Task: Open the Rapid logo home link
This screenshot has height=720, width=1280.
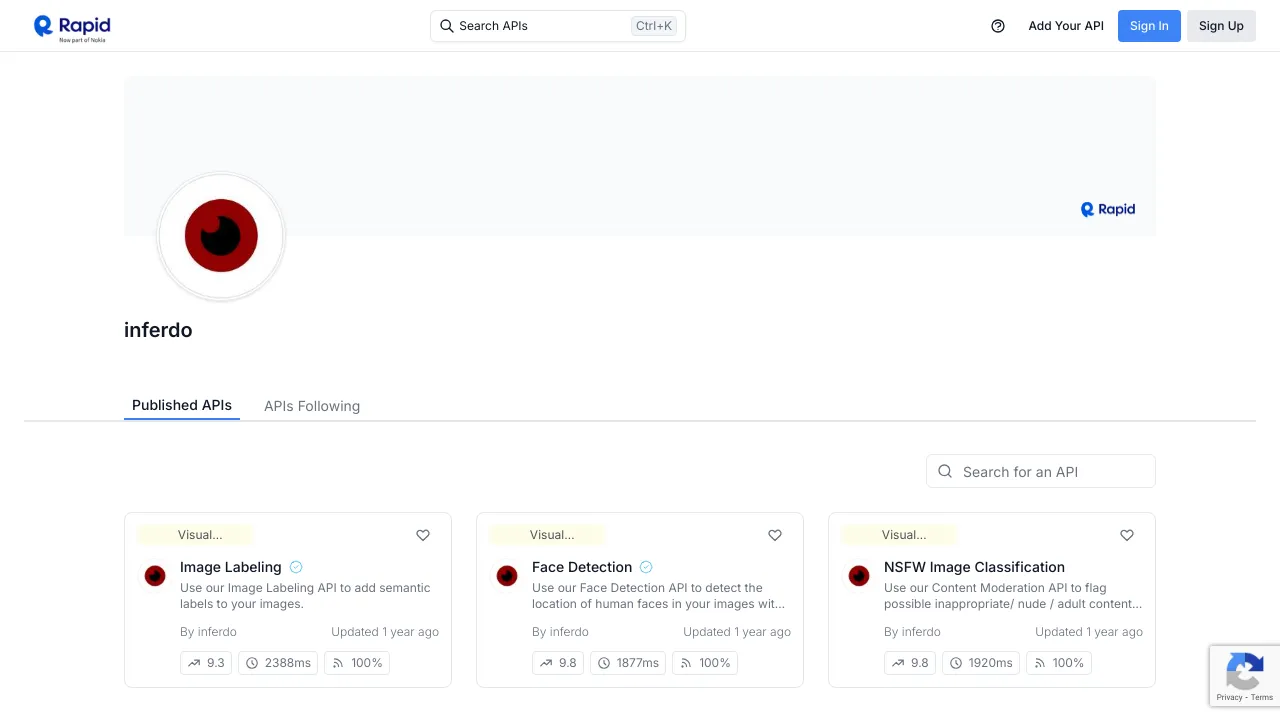Action: [x=72, y=28]
